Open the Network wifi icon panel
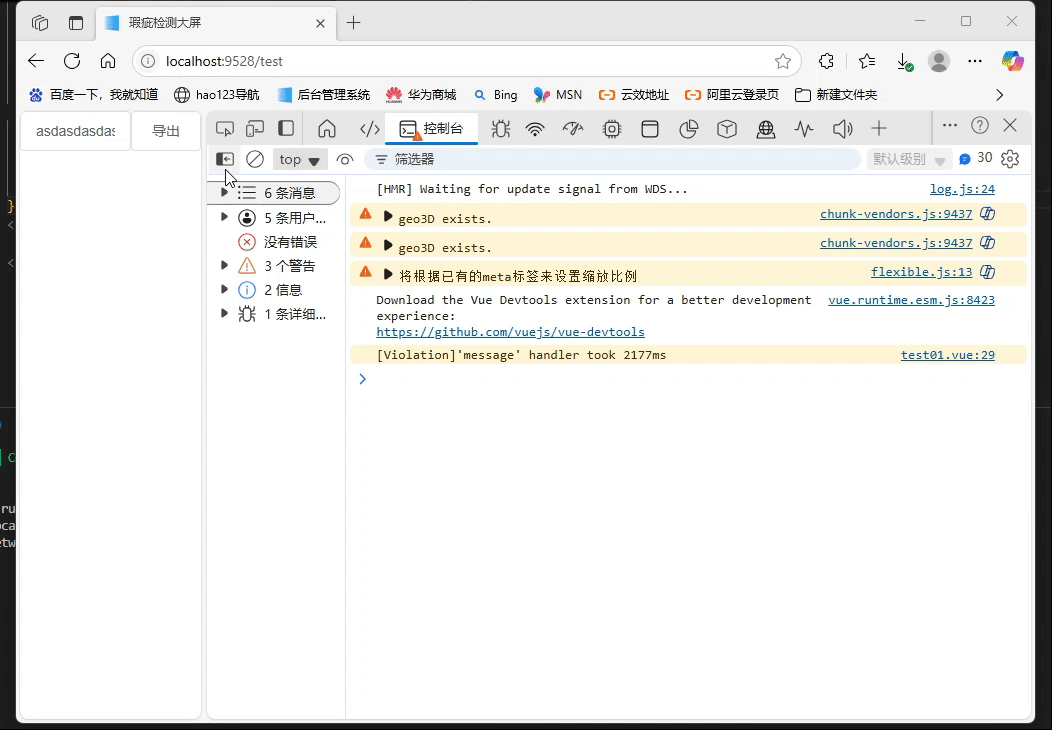The width and height of the screenshot is (1052, 730). click(x=535, y=128)
